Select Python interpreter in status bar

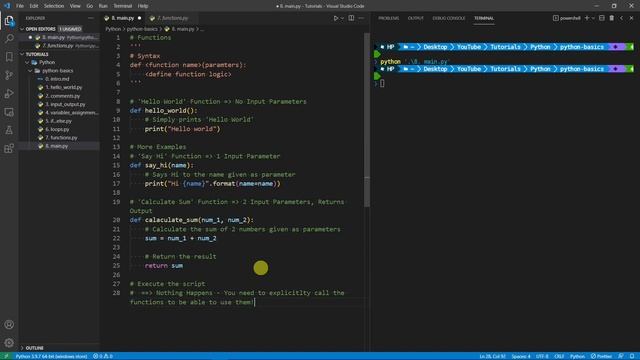pyautogui.click(x=51, y=356)
